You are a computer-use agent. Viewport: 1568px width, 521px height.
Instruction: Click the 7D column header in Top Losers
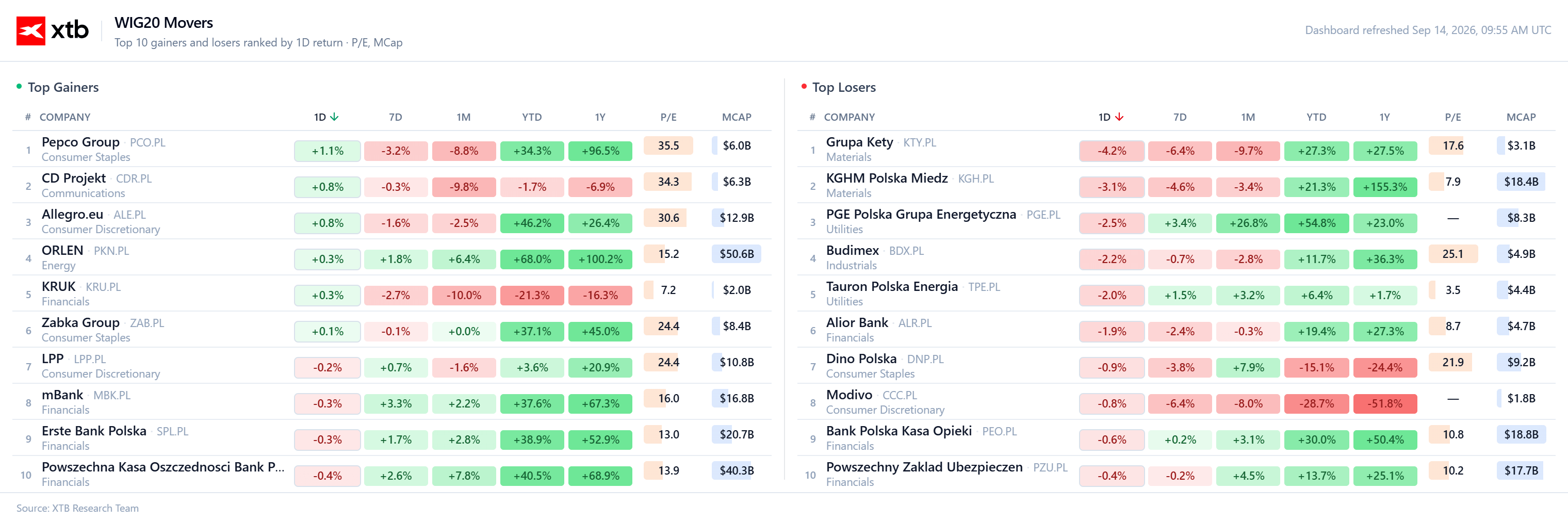[x=1180, y=117]
